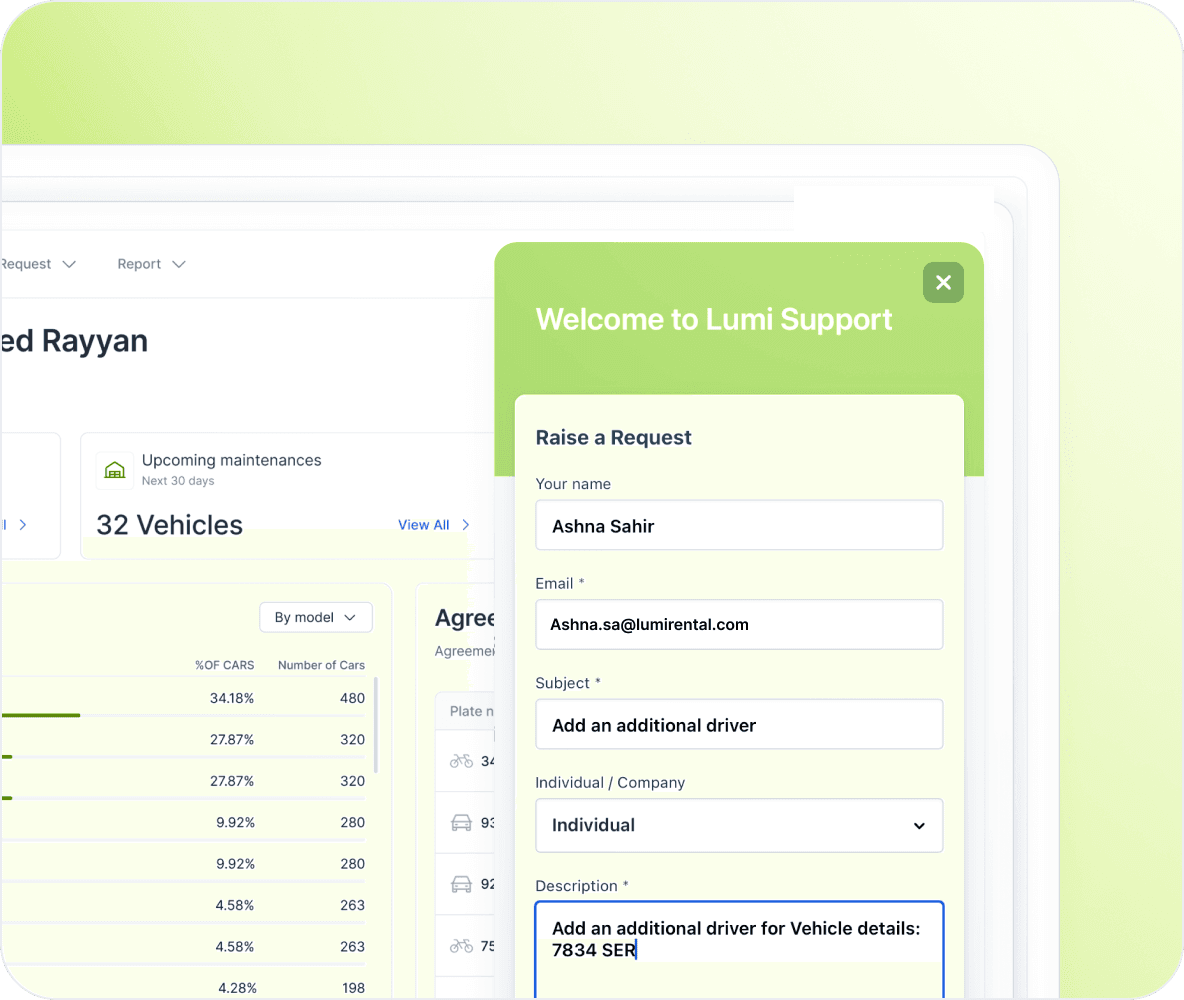Open the Report menu
Viewport: 1184px width, 1000px height.
click(x=151, y=264)
